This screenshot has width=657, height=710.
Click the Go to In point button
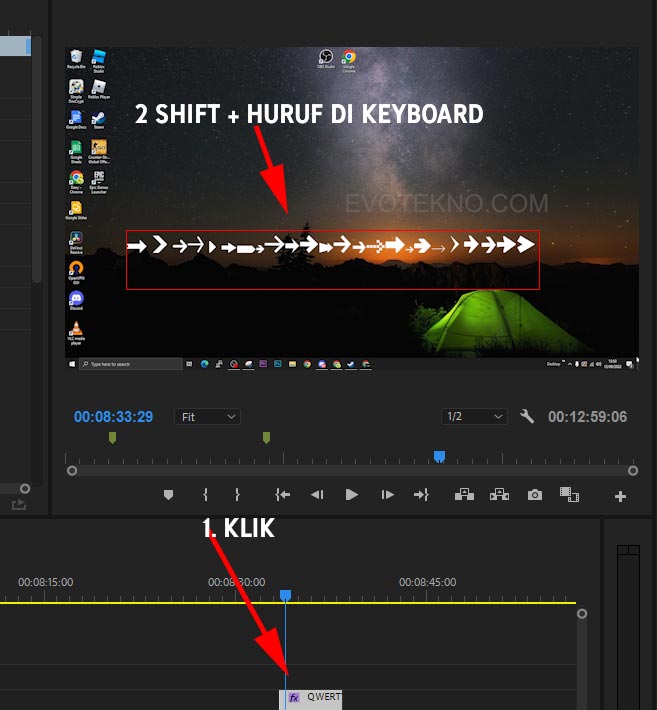tap(283, 494)
